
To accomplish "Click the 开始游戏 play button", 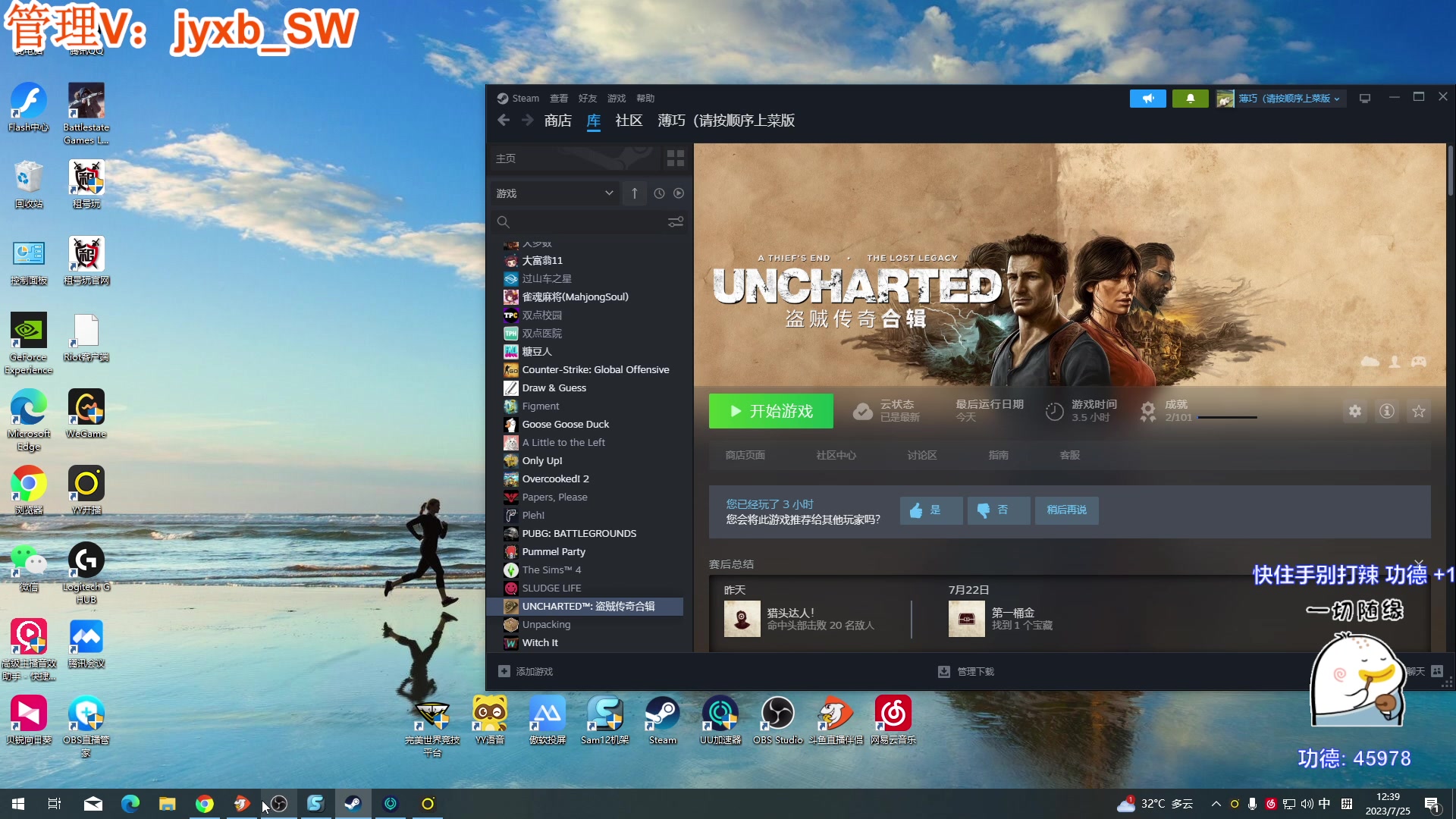I will [x=771, y=411].
